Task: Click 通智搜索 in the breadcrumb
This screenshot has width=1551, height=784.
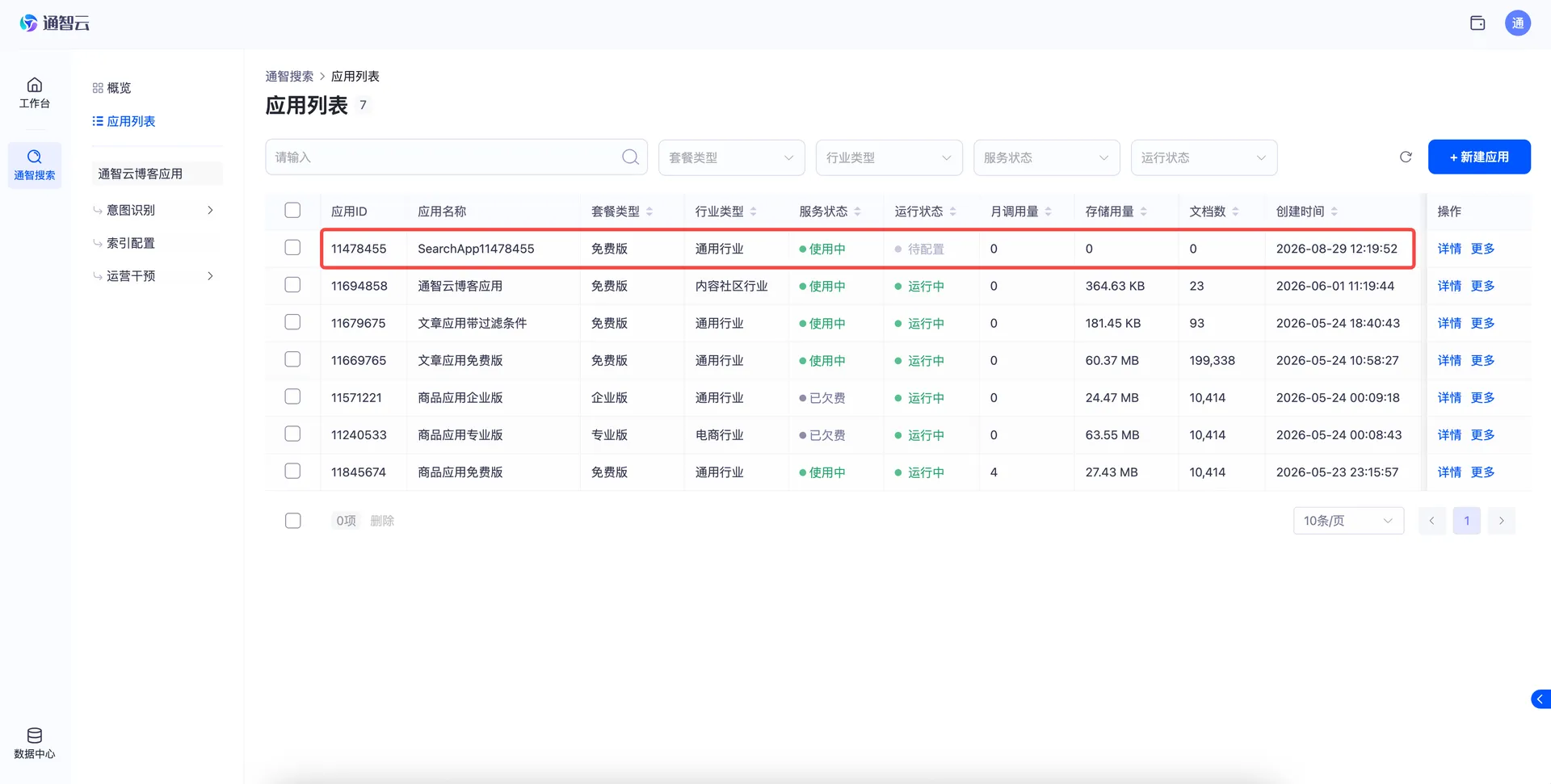Action: [x=289, y=76]
